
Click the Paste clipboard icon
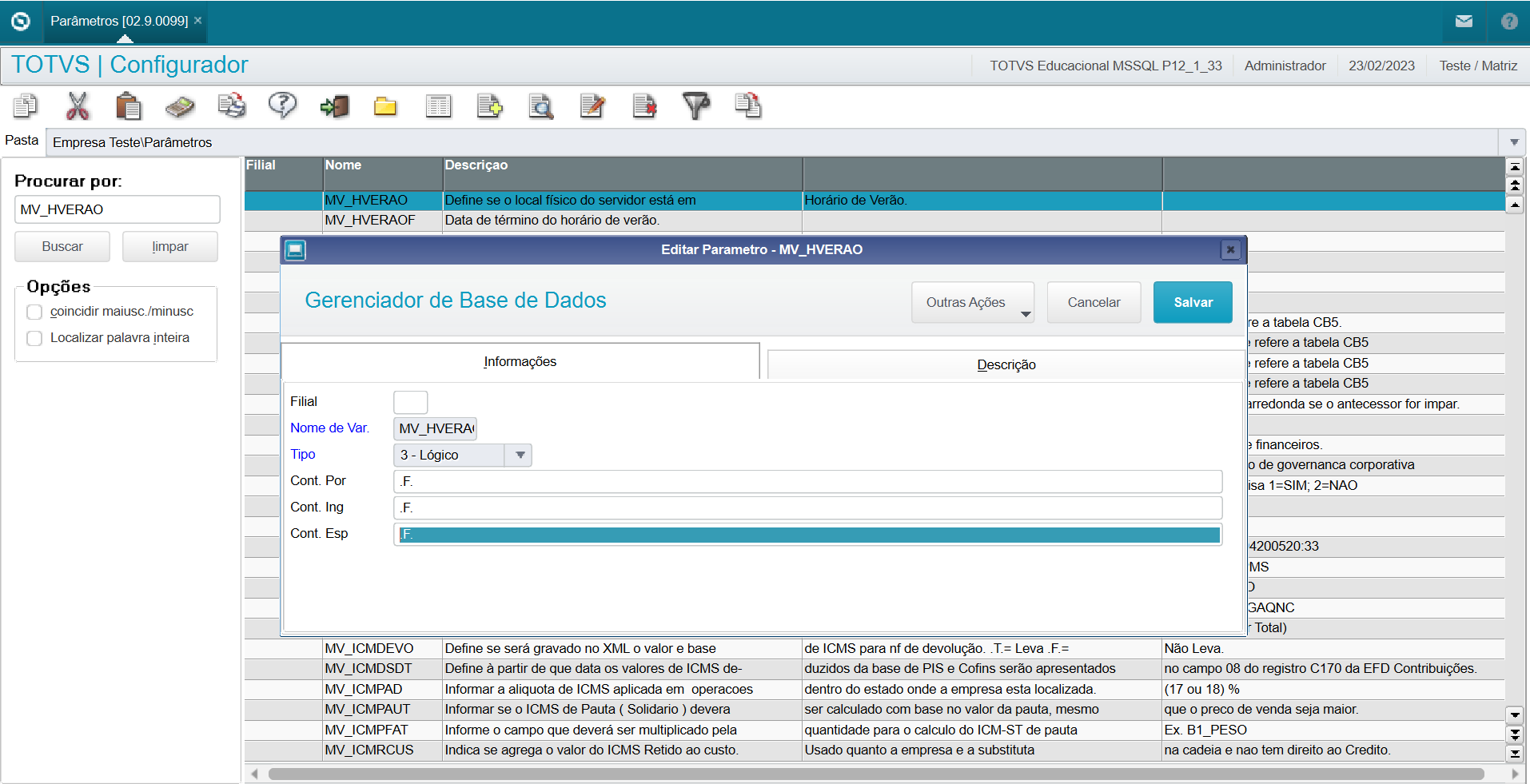pyautogui.click(x=129, y=105)
